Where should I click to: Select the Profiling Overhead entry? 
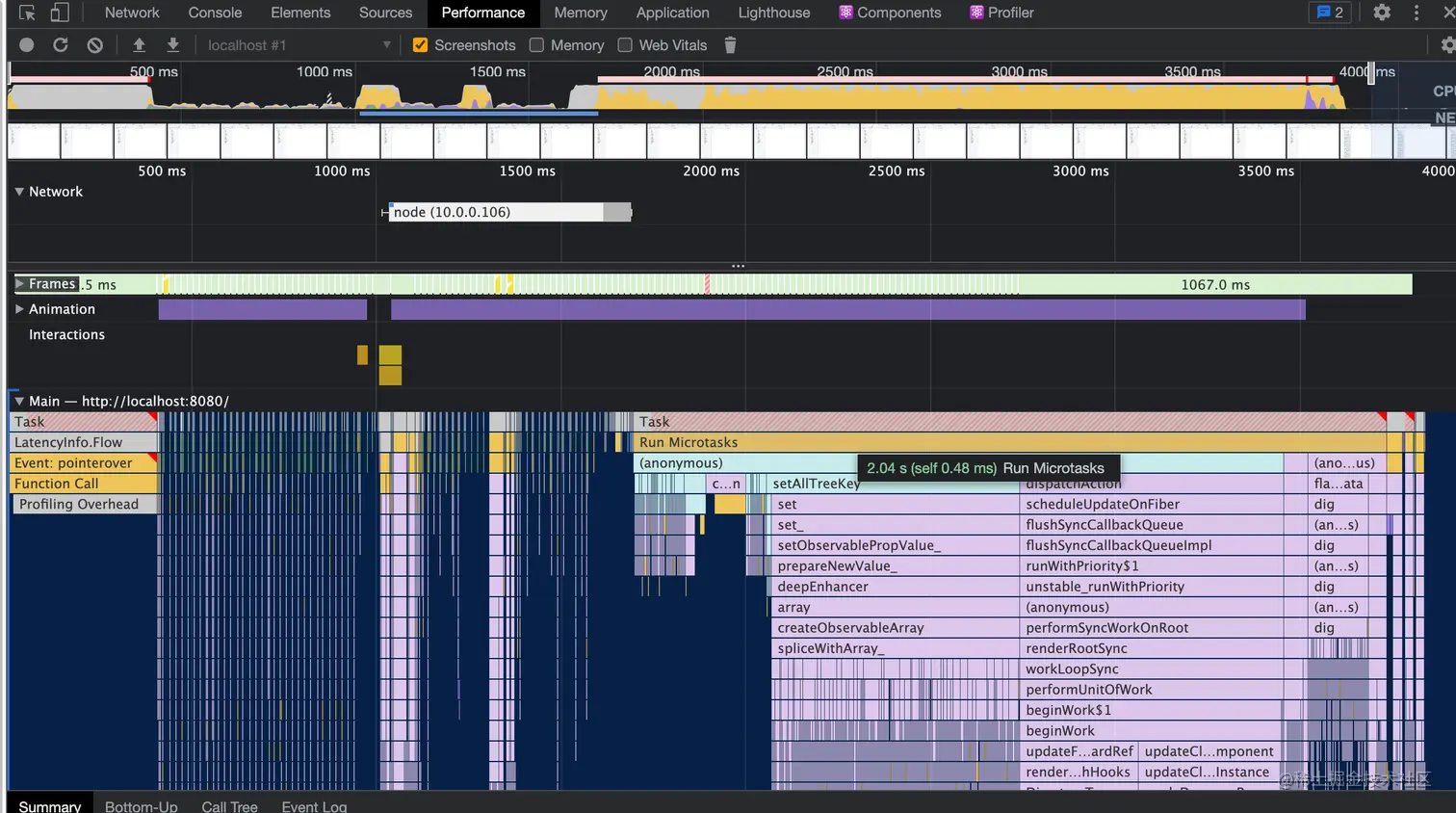tap(87, 504)
